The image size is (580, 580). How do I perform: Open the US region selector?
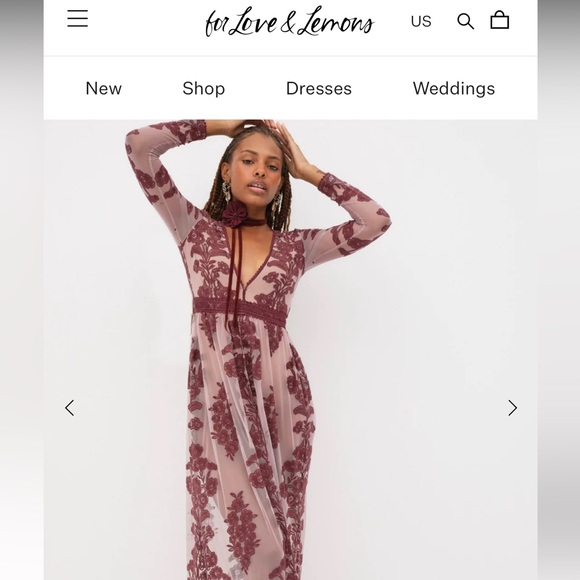pyautogui.click(x=421, y=21)
